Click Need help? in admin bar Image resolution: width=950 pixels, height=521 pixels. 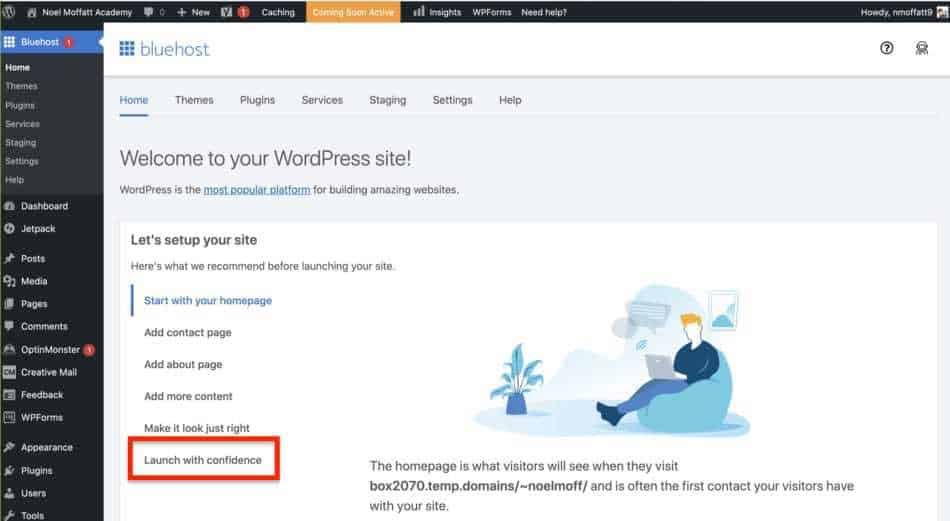tap(544, 12)
